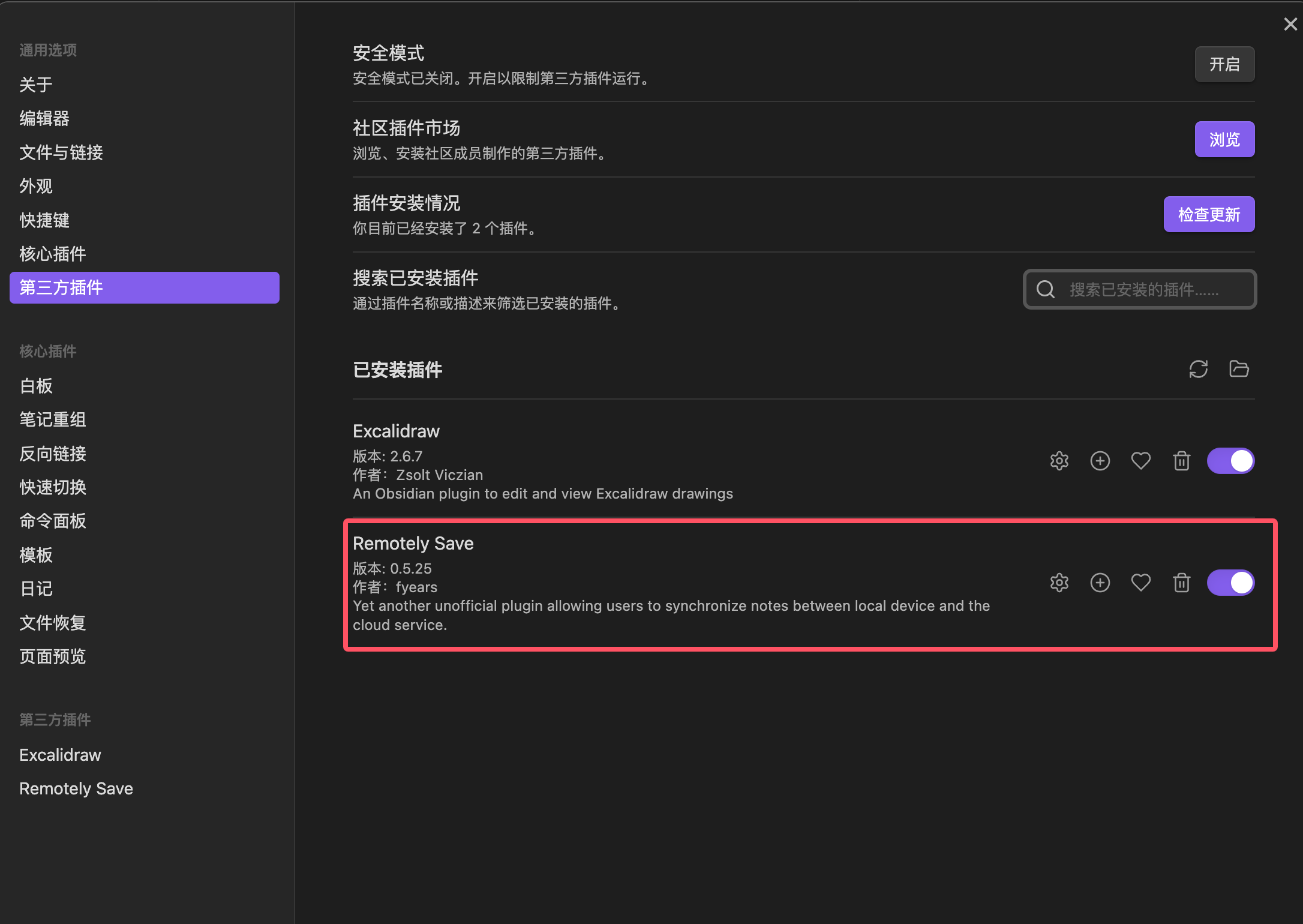Open the 模板 plugin settings
The width and height of the screenshot is (1303, 924).
145,555
